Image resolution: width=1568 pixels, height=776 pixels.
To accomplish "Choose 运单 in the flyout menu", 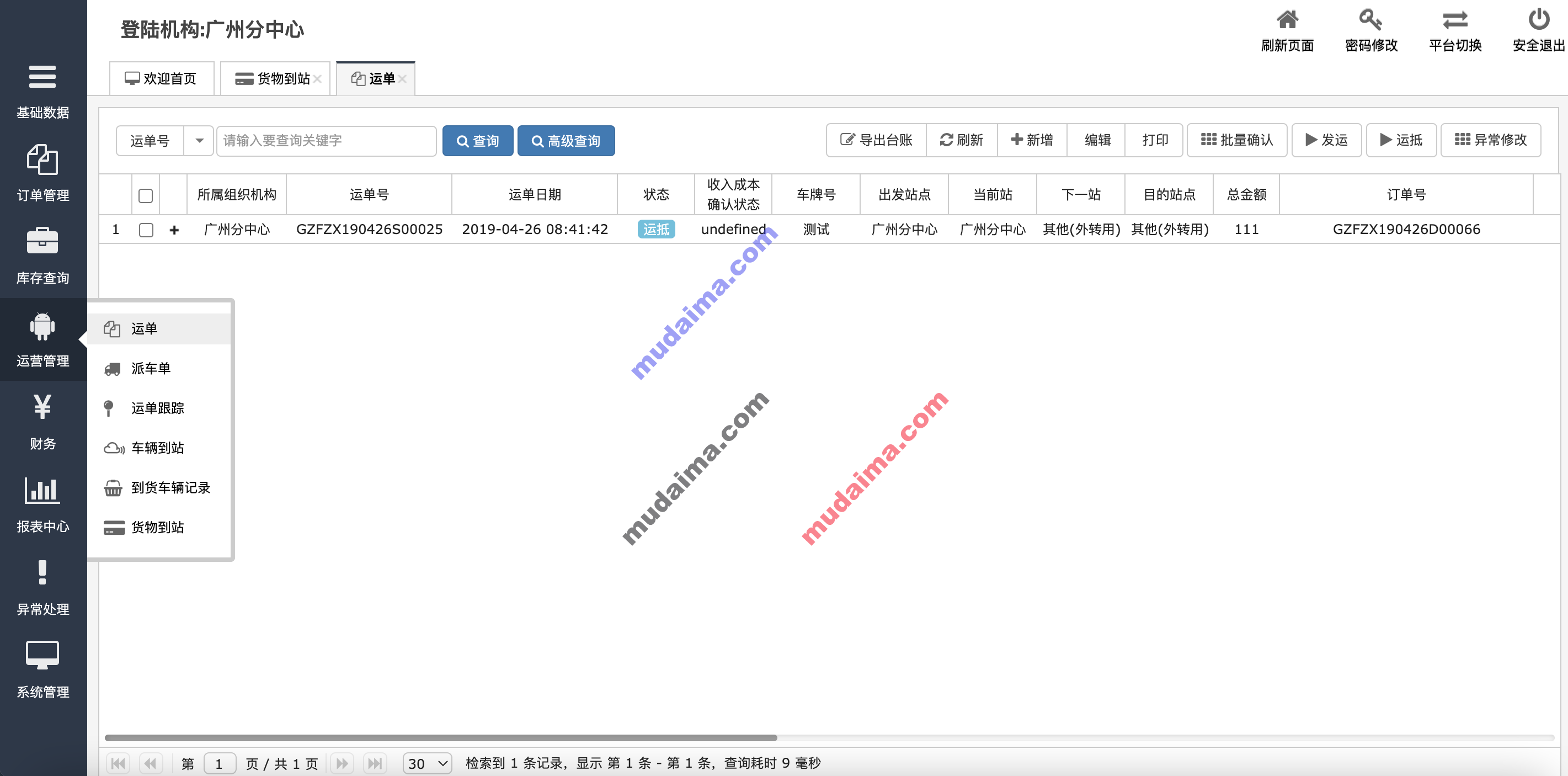I will coord(159,329).
